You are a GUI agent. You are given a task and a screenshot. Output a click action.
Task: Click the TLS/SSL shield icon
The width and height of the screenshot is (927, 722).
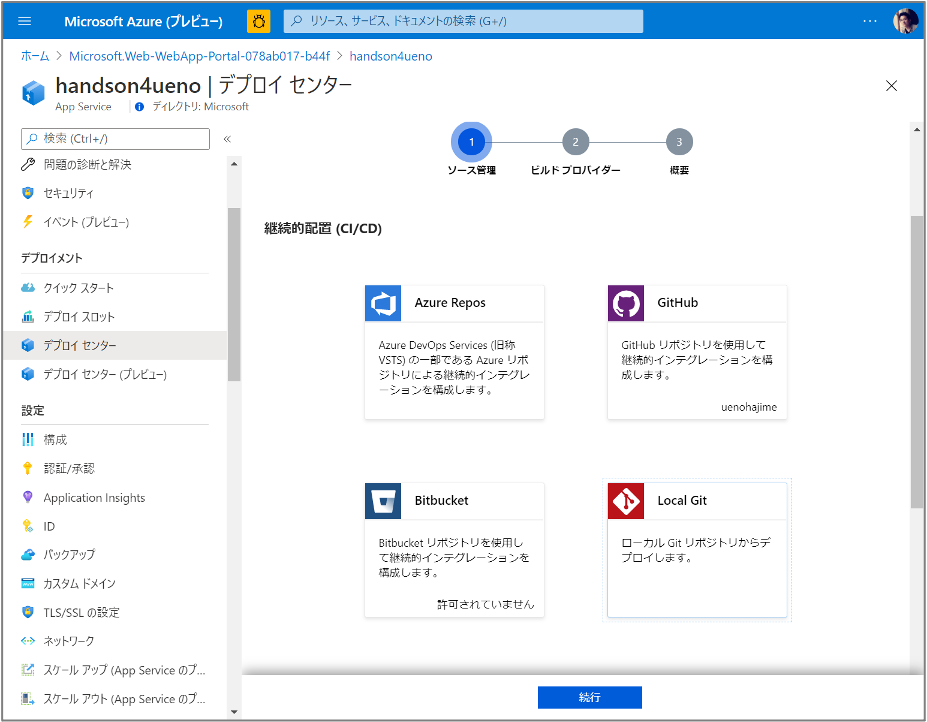[28, 612]
